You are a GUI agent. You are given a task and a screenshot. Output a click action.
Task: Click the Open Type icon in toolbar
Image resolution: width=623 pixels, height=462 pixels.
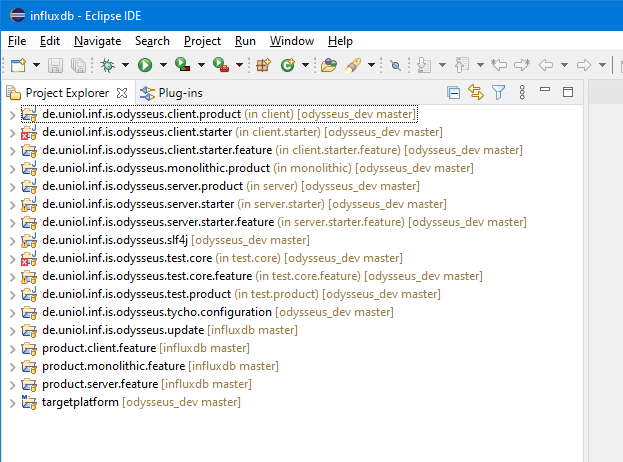coord(328,65)
